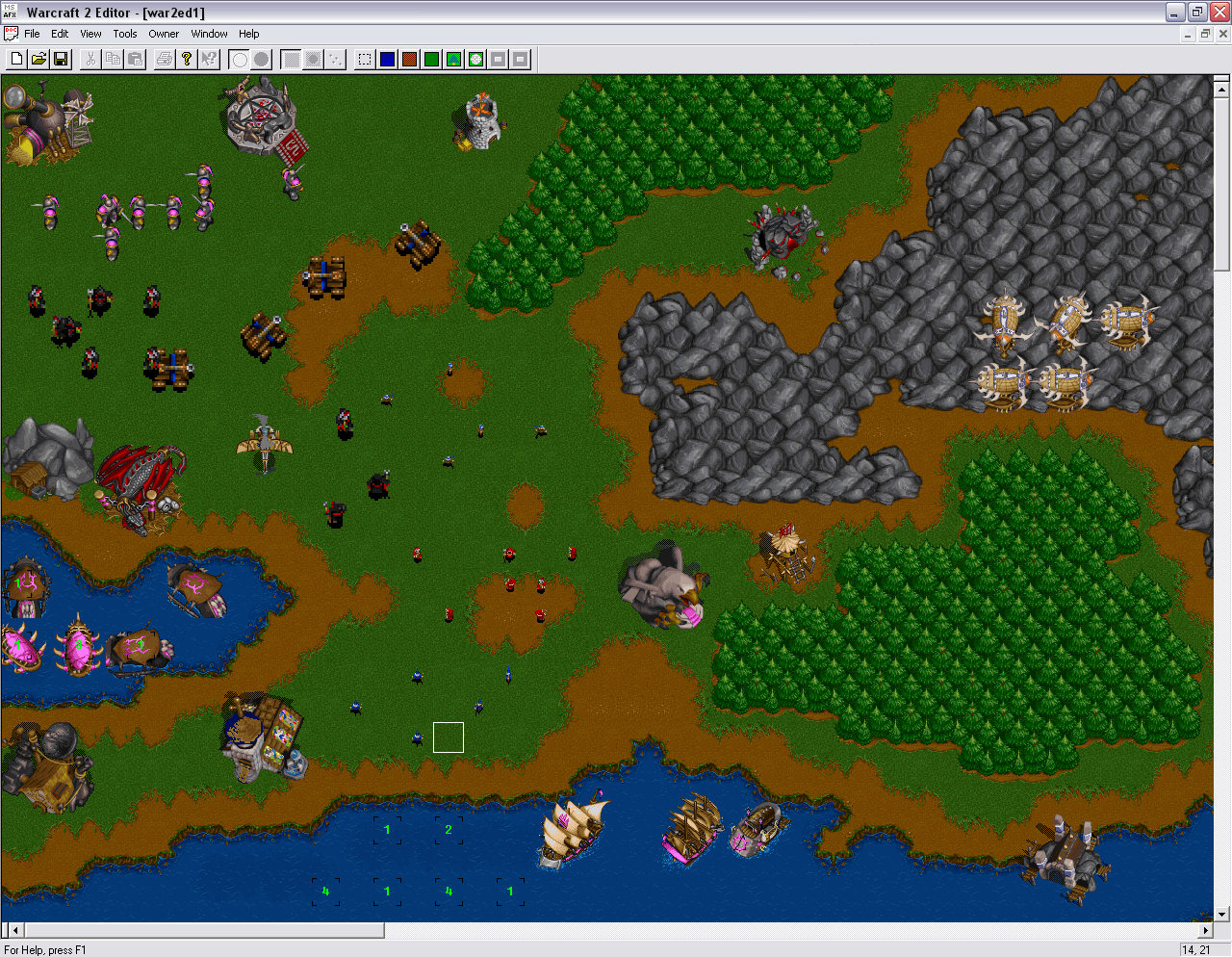This screenshot has height=957, width=1232.
Task: Click the horizontal scrollbar thumb
Action: pos(202,930)
